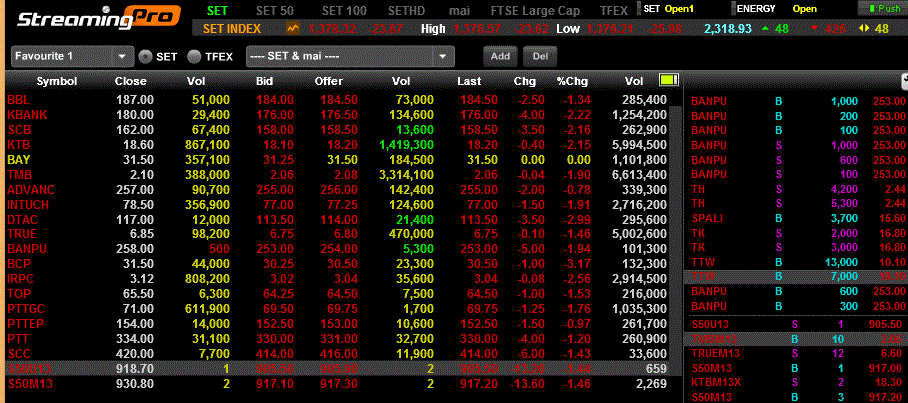The width and height of the screenshot is (908, 403).
Task: Click the scroll control atop the ticker panel
Action: [904, 80]
